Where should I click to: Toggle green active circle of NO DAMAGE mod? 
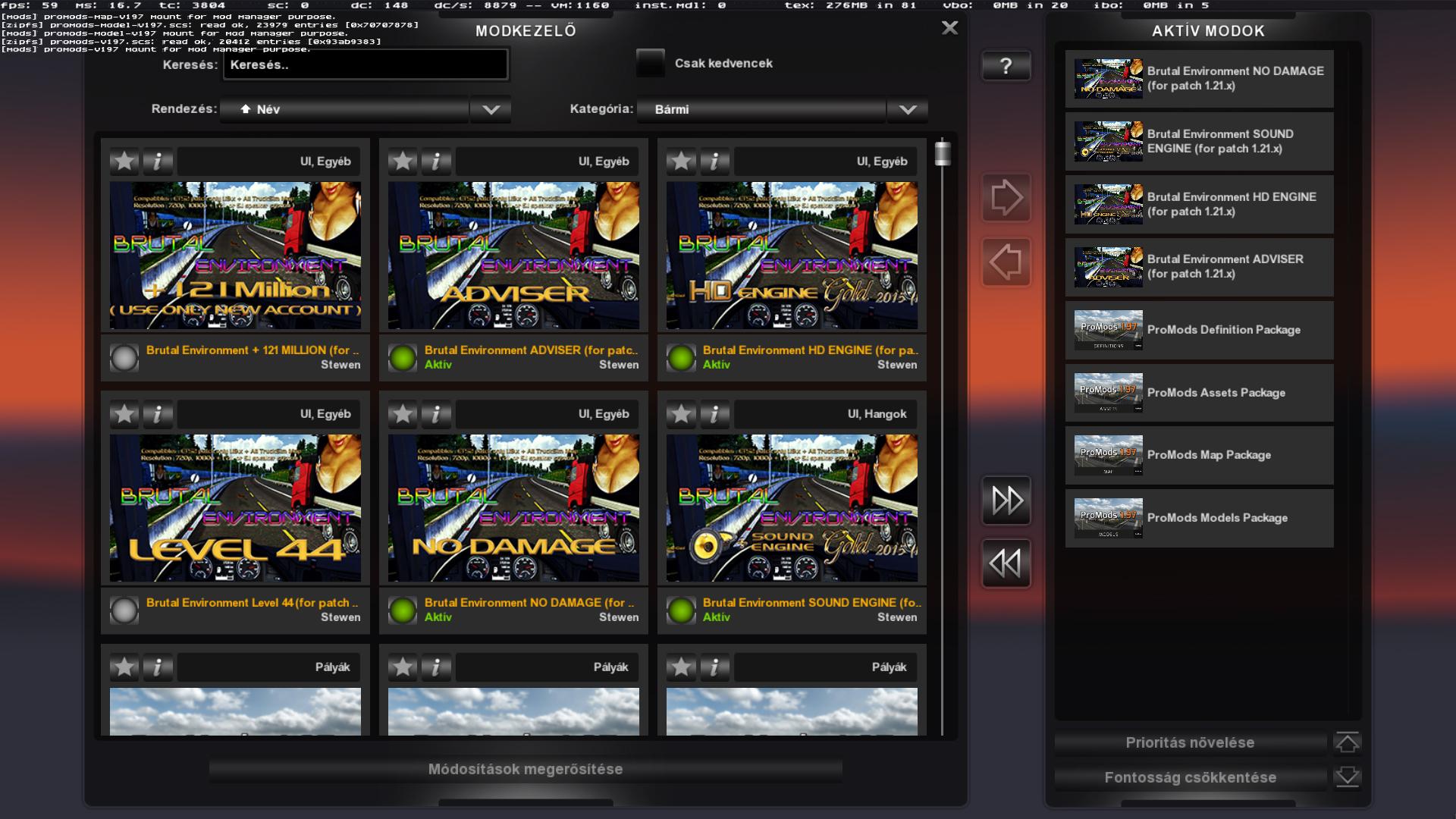(403, 610)
